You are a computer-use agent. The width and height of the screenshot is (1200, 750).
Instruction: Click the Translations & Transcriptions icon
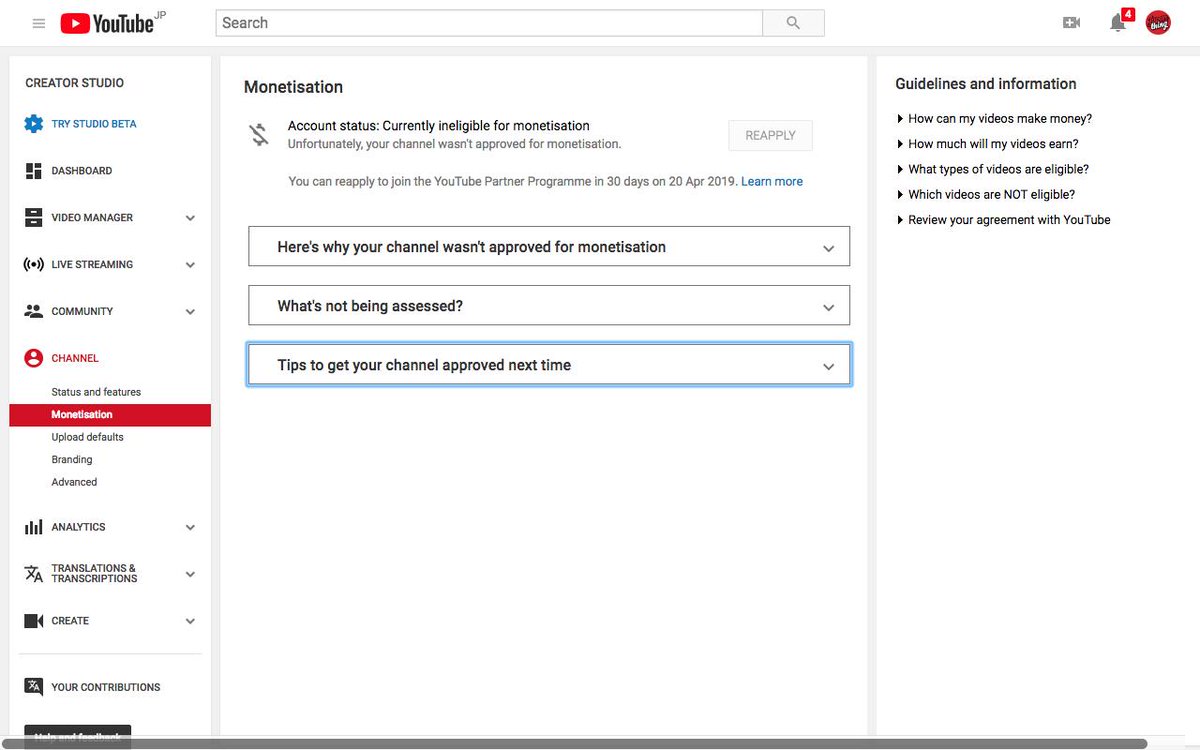point(34,574)
